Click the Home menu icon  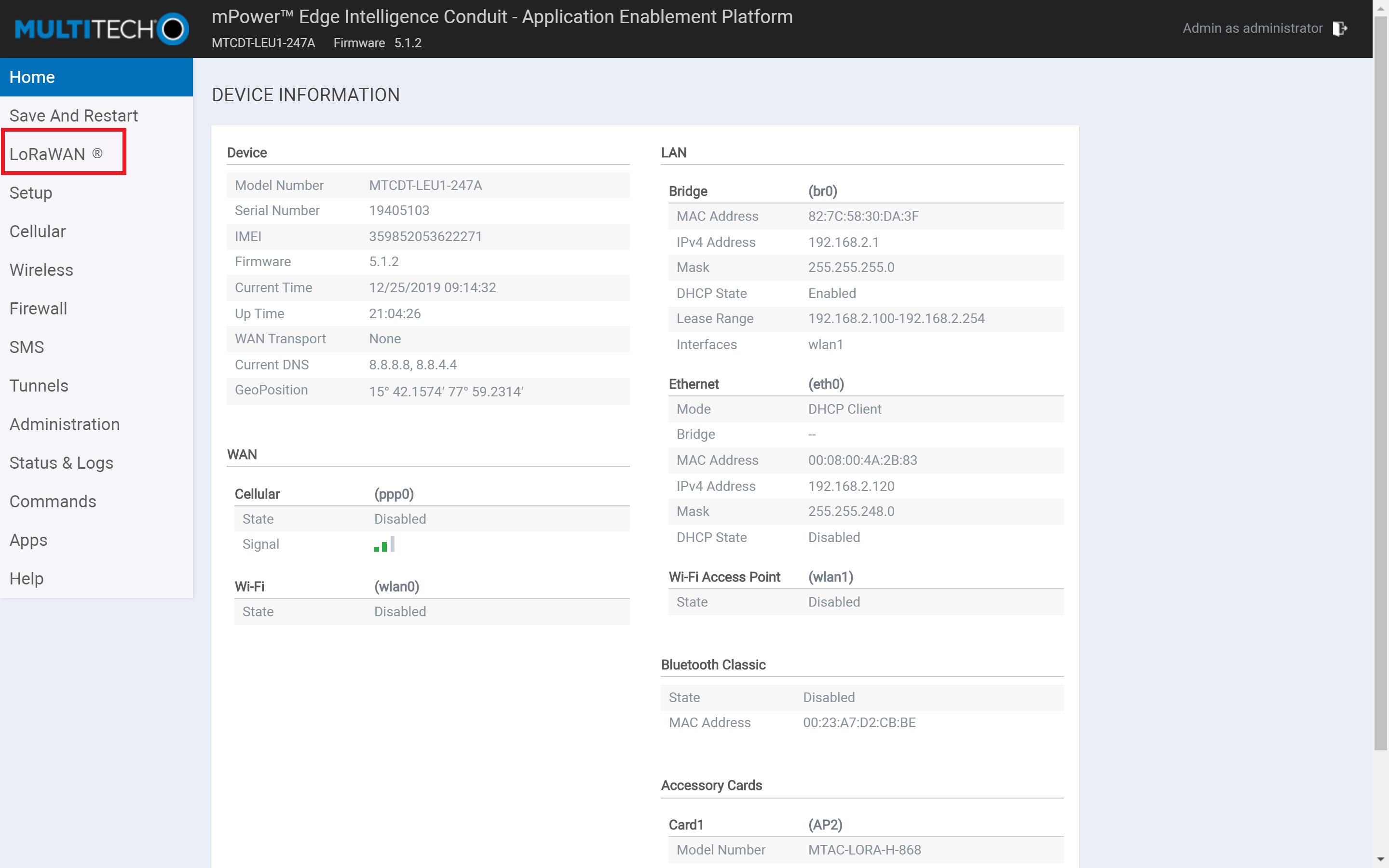[96, 76]
